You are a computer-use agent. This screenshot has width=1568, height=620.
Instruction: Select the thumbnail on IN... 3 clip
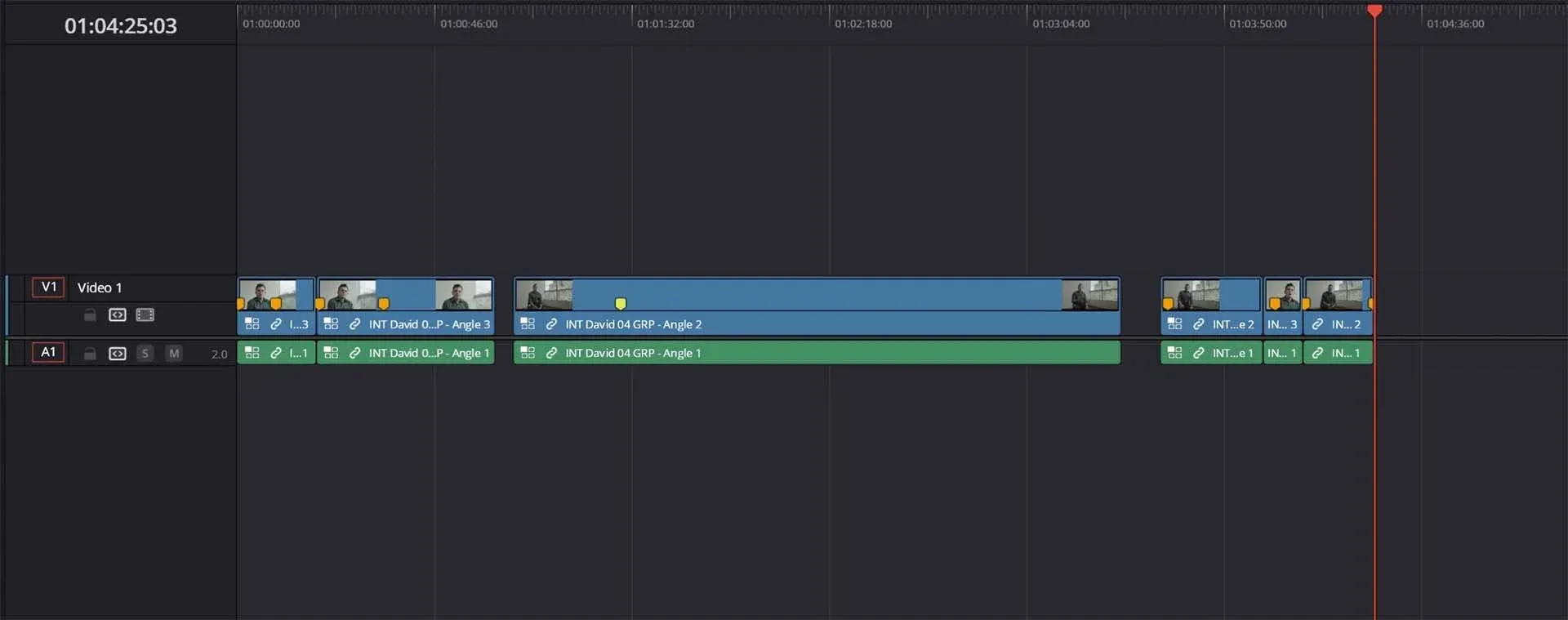(x=1283, y=295)
